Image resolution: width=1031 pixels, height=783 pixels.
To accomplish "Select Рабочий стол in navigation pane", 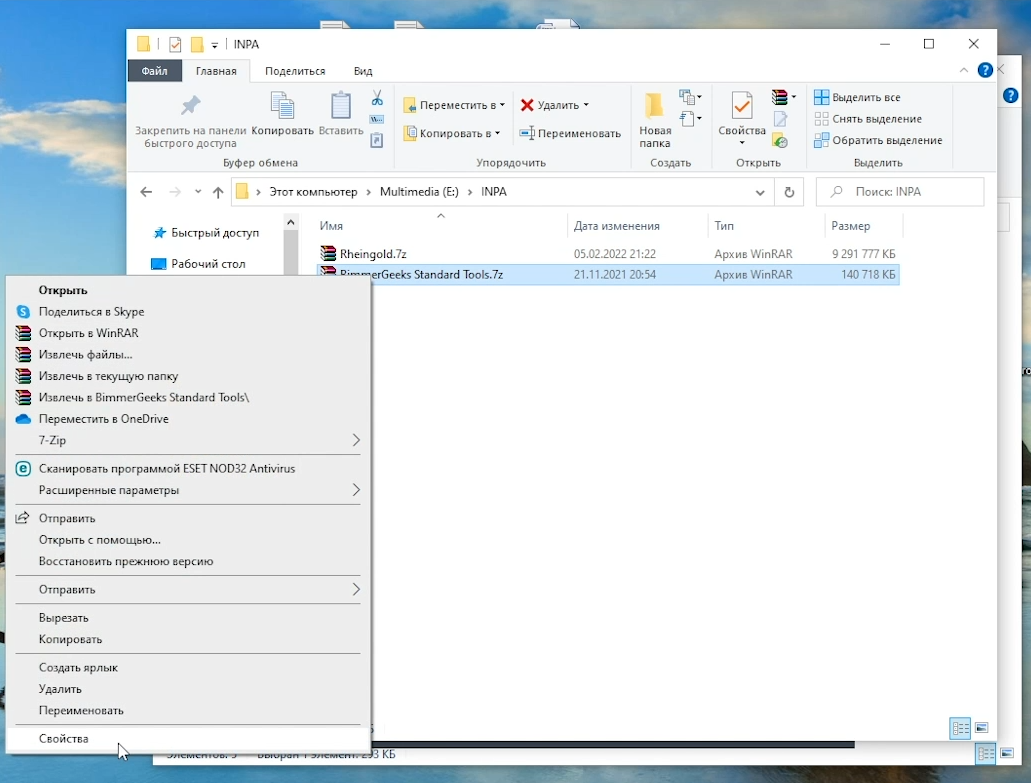I will coord(198,264).
